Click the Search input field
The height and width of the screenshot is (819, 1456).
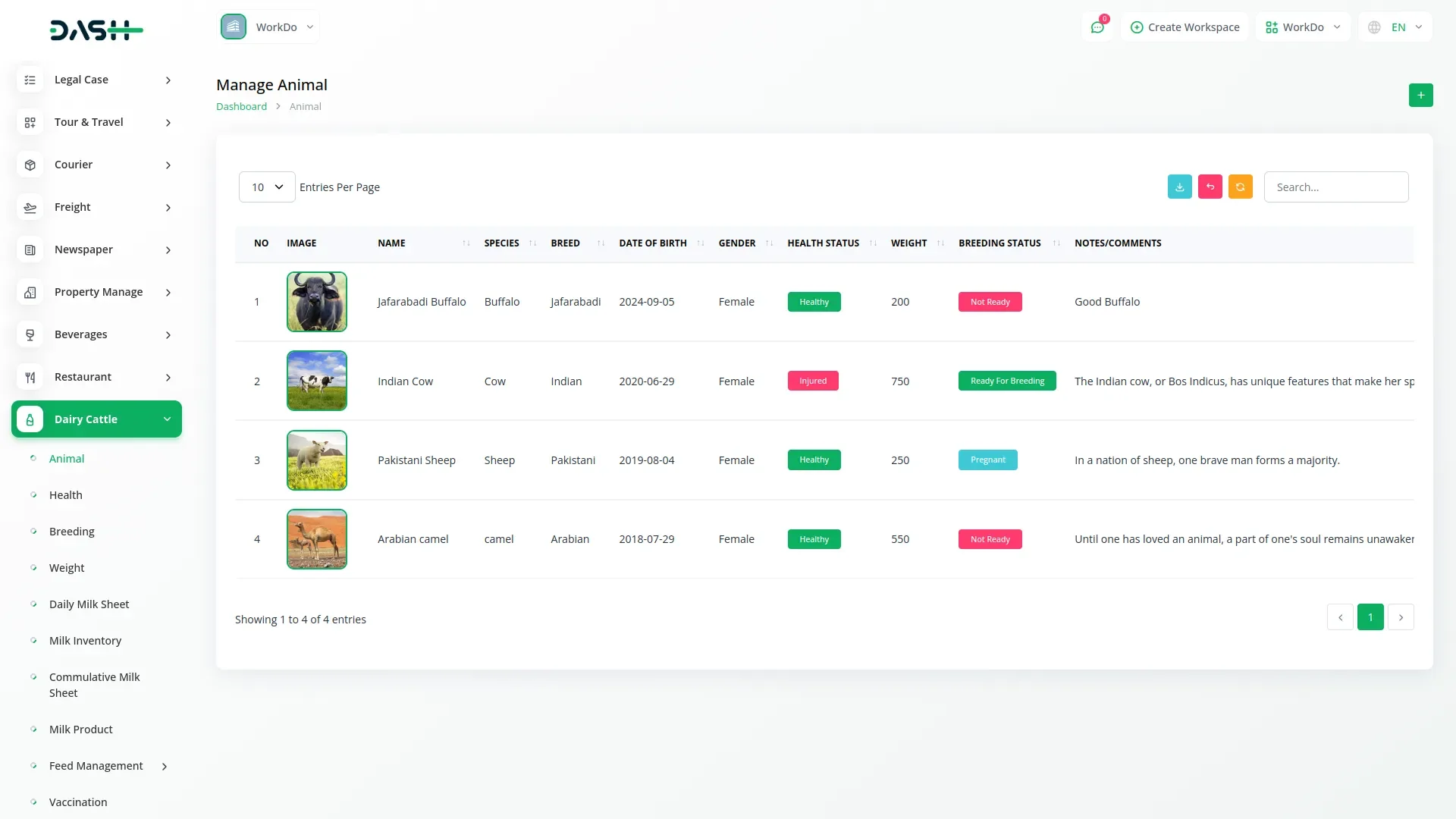[x=1335, y=187]
